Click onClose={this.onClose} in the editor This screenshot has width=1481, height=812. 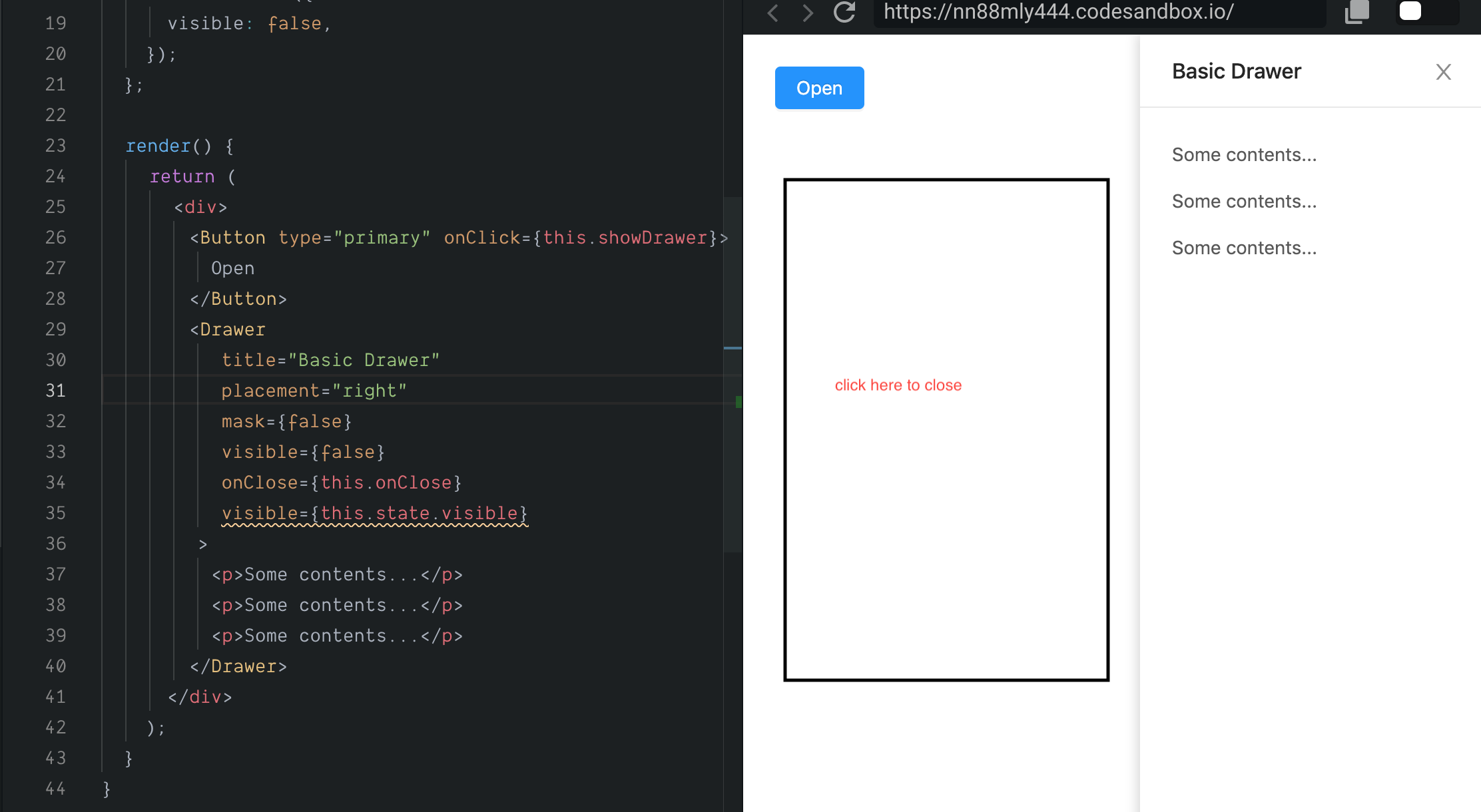(342, 483)
